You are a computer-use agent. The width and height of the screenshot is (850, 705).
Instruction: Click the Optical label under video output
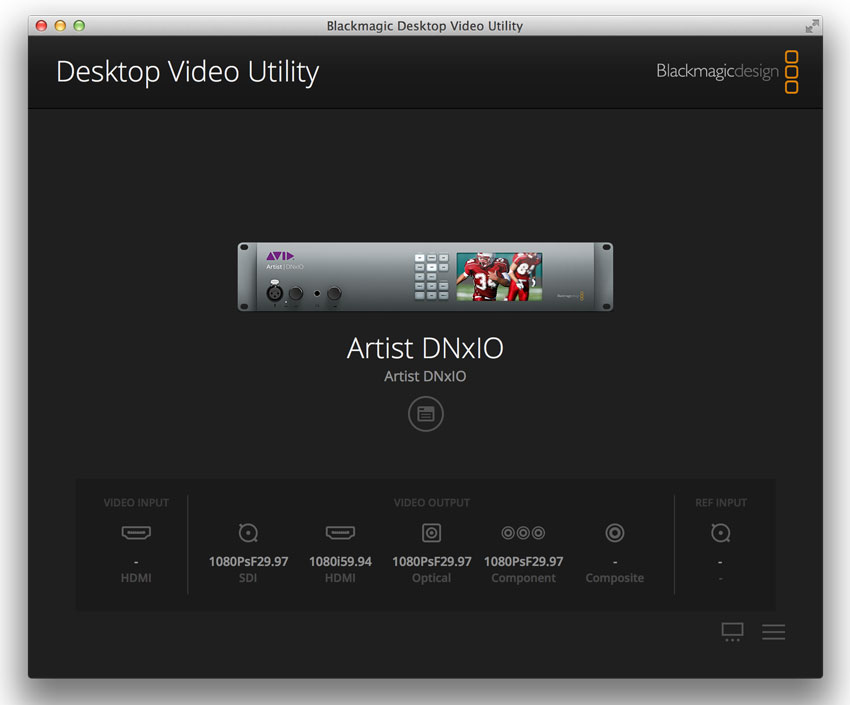(x=432, y=578)
